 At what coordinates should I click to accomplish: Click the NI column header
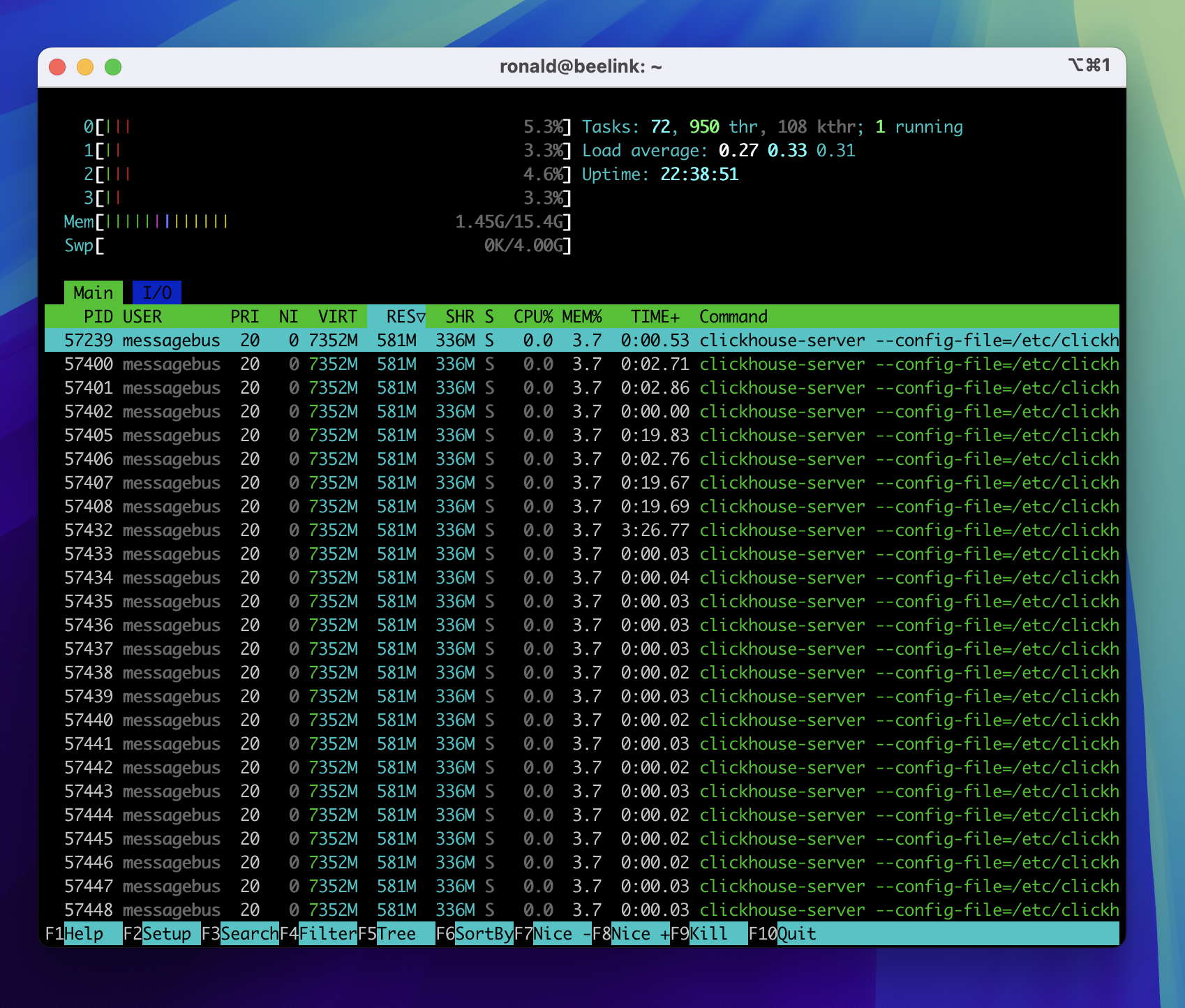coord(288,316)
